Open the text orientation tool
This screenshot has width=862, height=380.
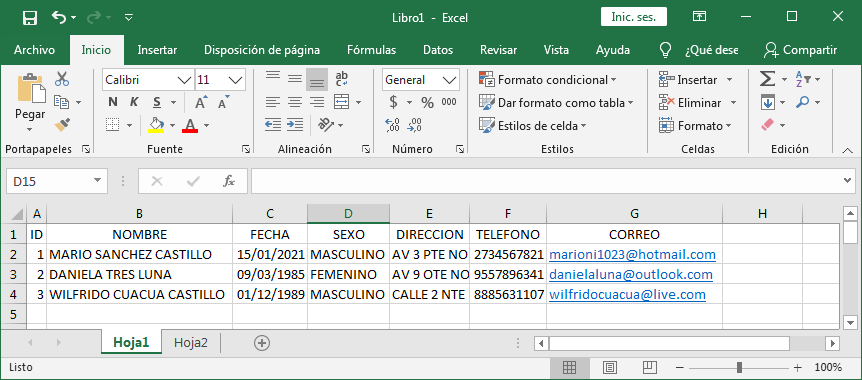click(327, 125)
